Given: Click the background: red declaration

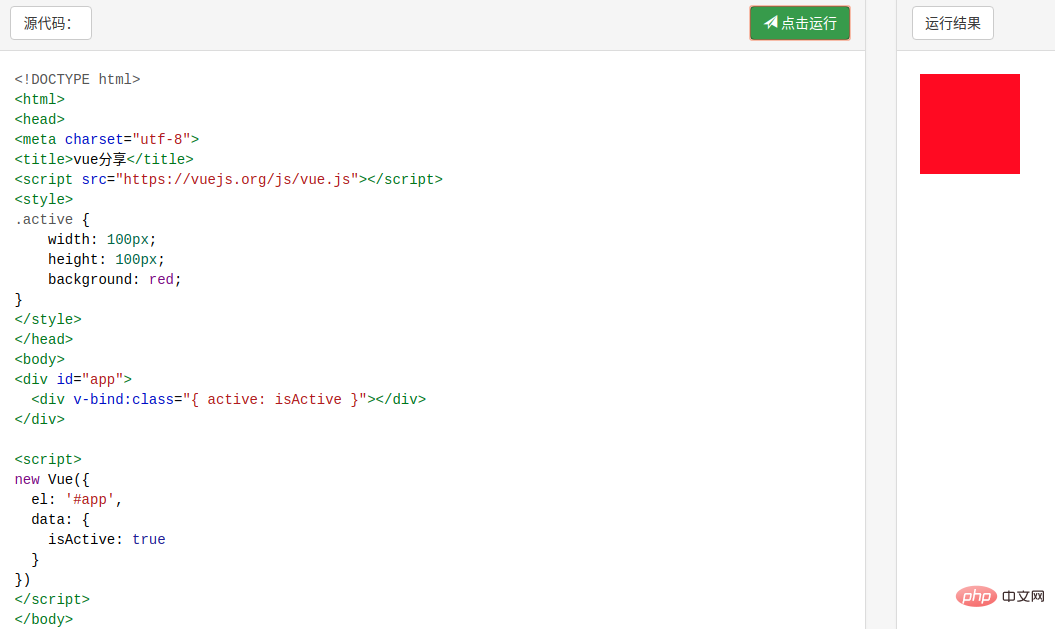Looking at the screenshot, I should pyautogui.click(x=114, y=279).
